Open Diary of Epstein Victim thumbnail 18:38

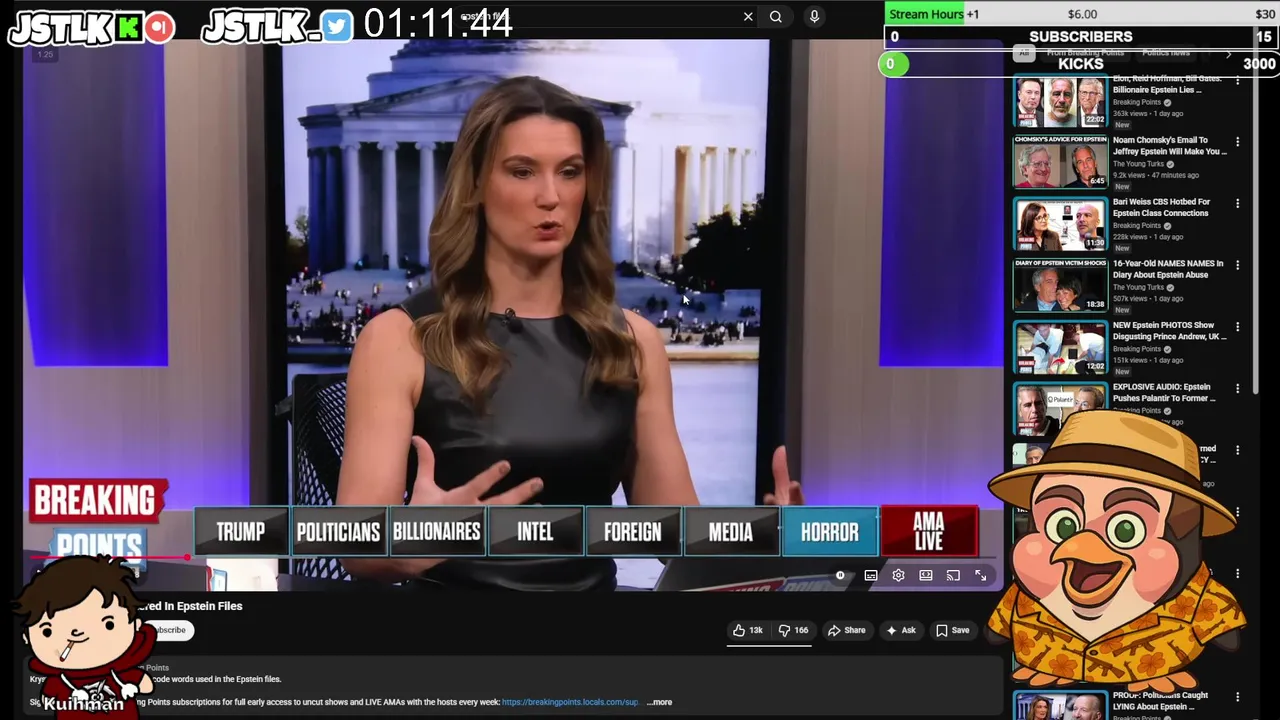pyautogui.click(x=1060, y=286)
